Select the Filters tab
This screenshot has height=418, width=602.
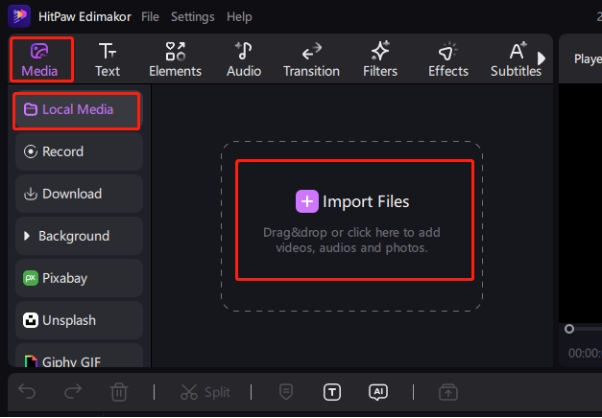point(380,59)
